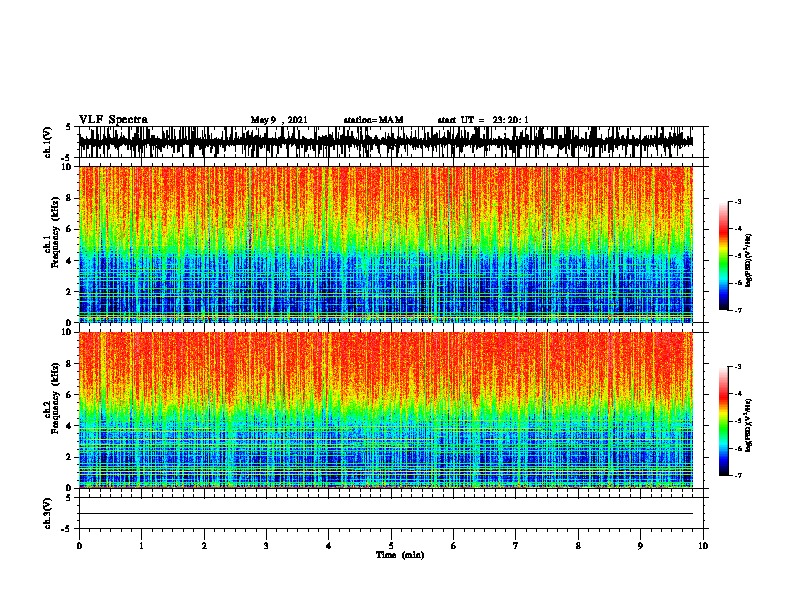Click the "4" kHz tick on ch.1 spectrogram
Screen dimensions: 792x612
(x=70, y=261)
